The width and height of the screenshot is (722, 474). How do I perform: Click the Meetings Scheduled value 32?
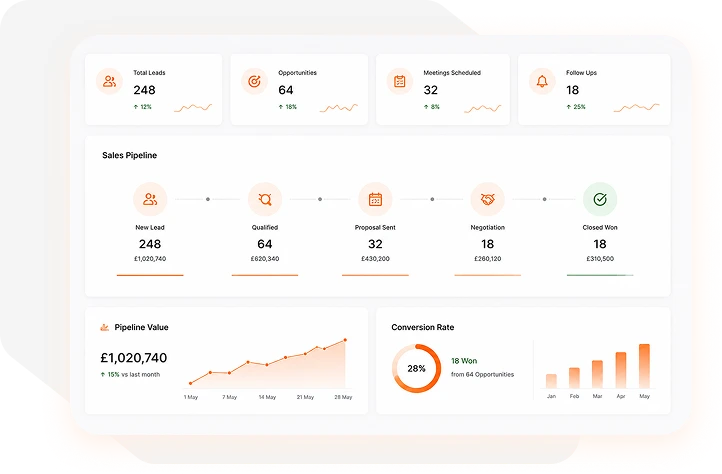click(431, 90)
